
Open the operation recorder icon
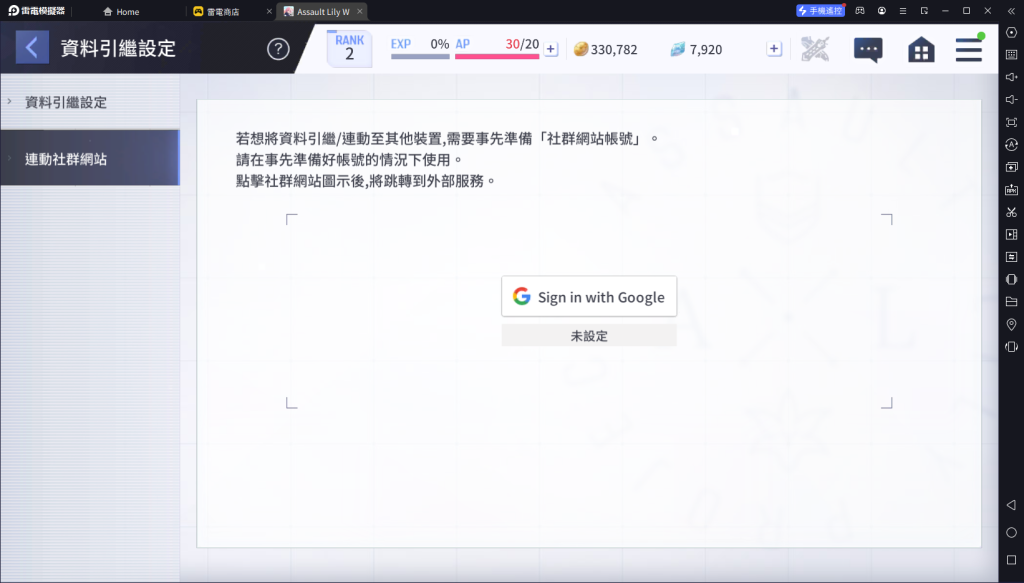pyautogui.click(x=1012, y=144)
